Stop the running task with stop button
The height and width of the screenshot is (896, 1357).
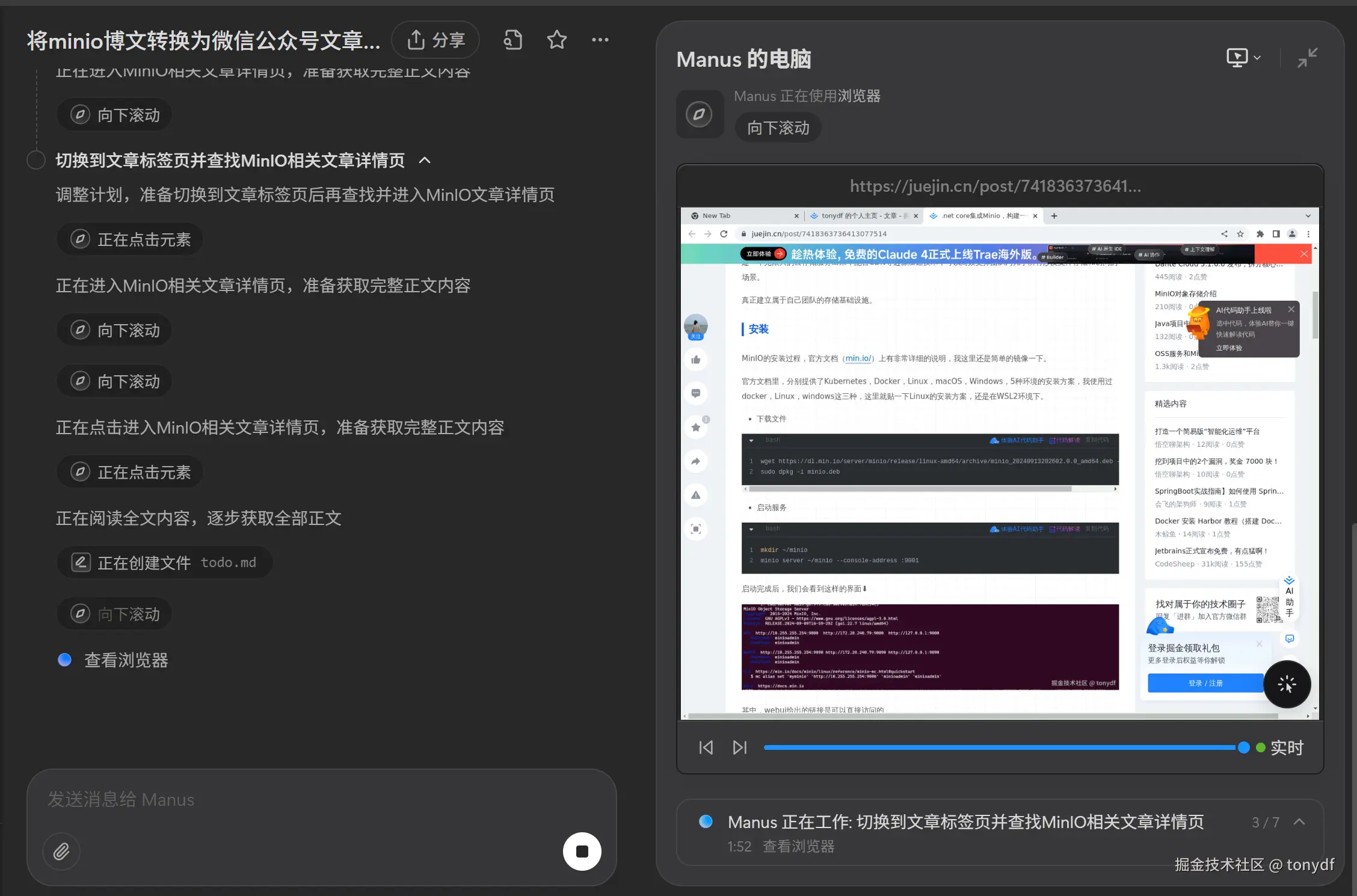582,851
